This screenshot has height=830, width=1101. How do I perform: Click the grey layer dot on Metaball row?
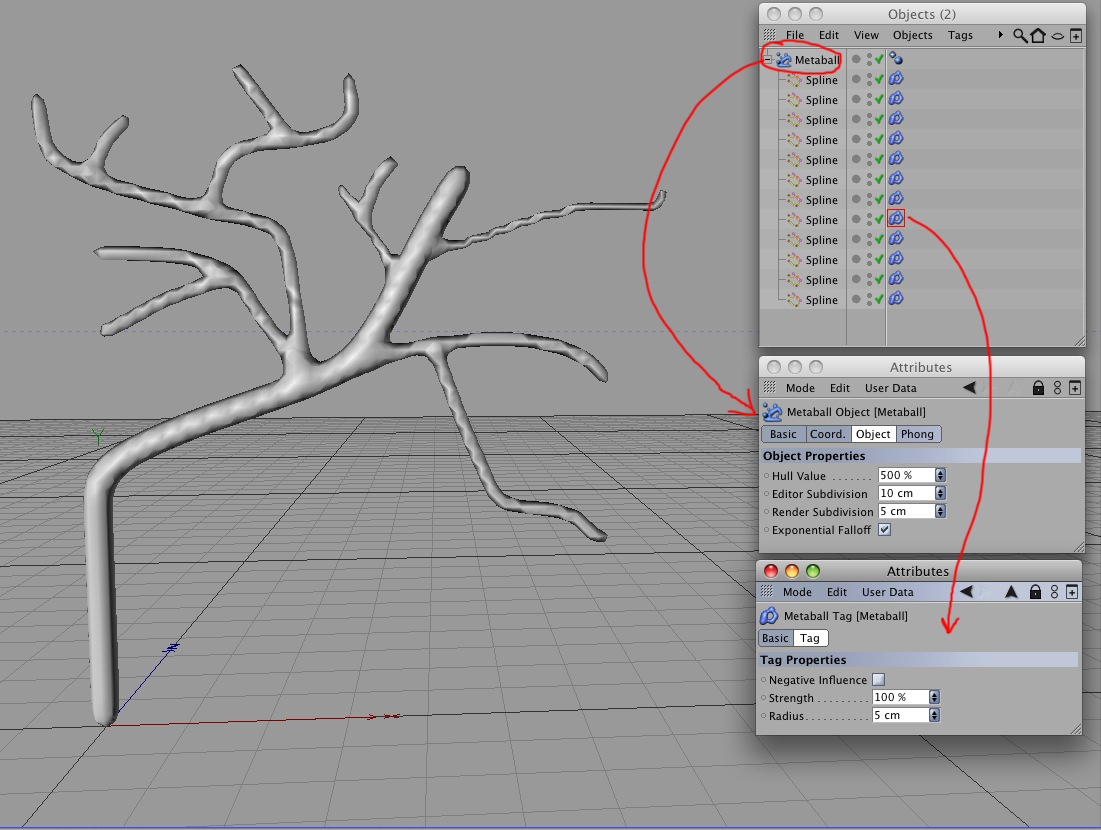pos(856,59)
